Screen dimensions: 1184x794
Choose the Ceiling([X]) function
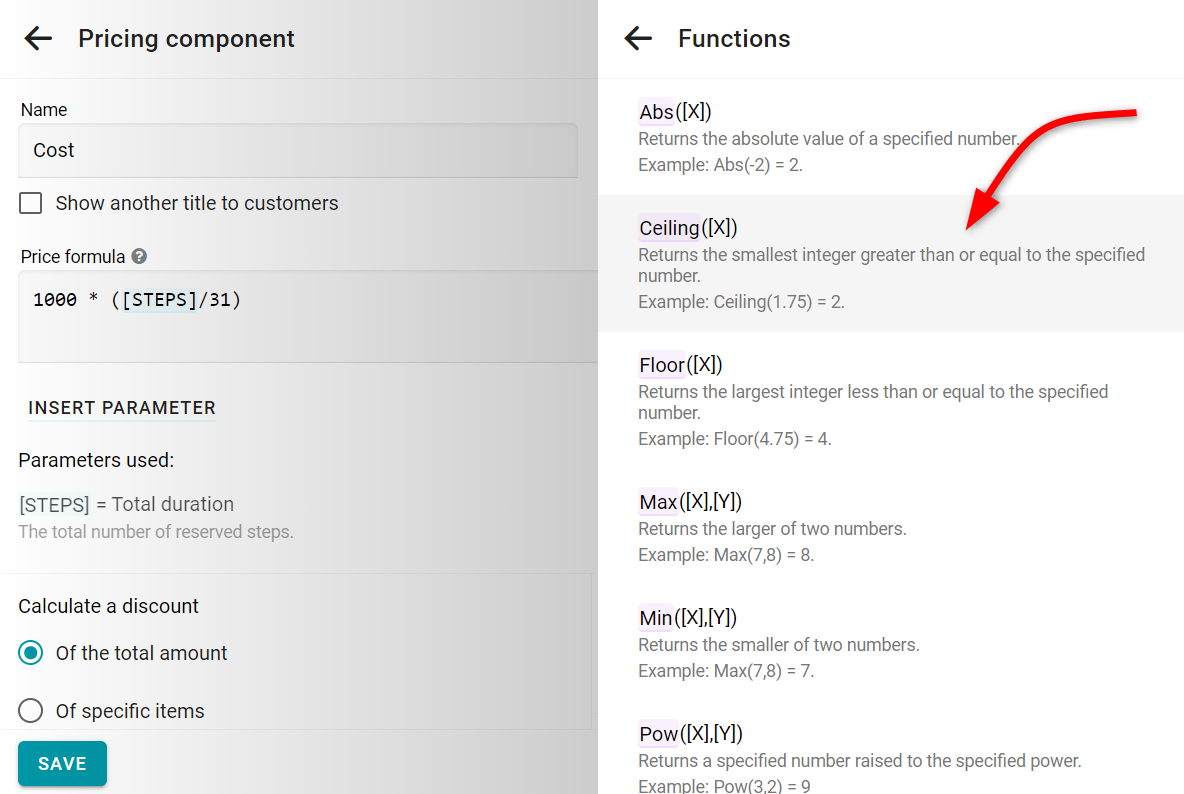coord(688,228)
